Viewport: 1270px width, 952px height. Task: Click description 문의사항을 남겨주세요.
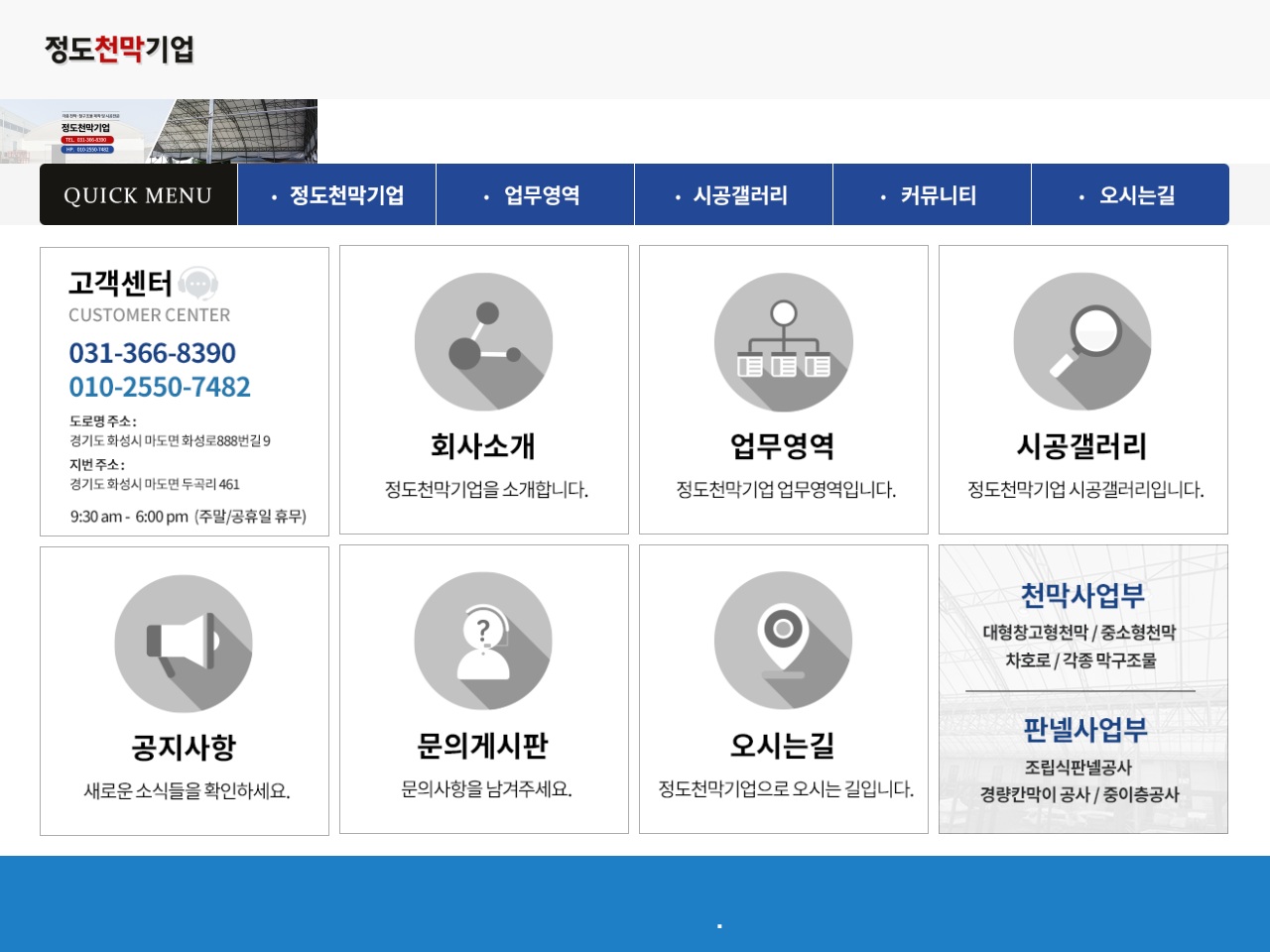point(486,789)
